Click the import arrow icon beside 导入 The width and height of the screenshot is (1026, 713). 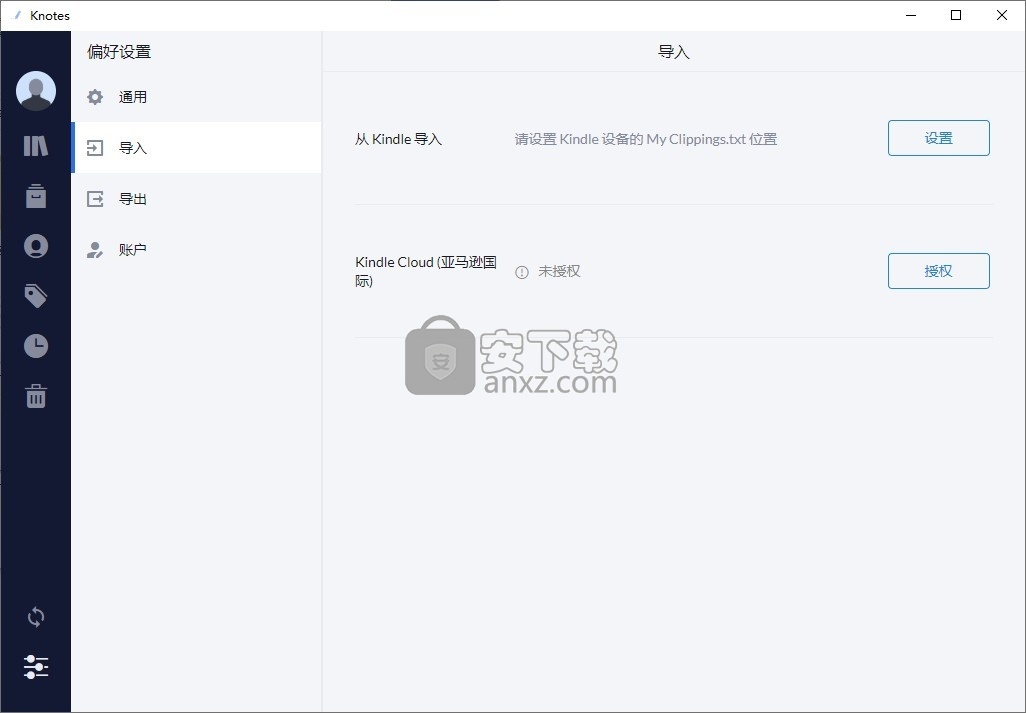point(95,148)
